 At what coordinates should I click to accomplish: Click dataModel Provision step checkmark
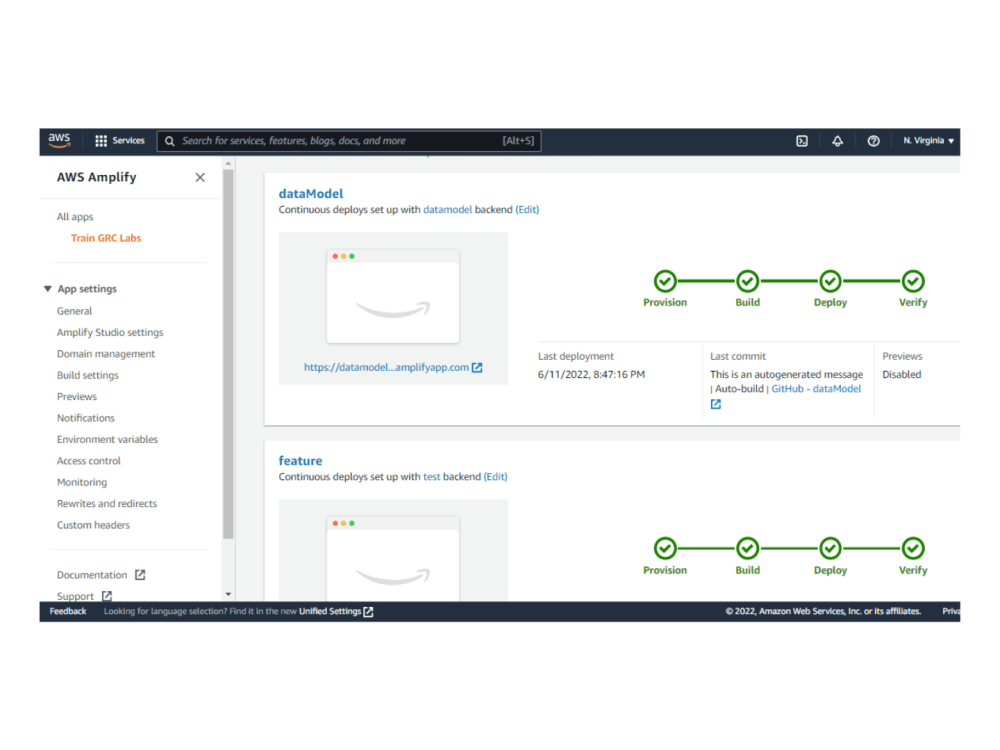665,281
